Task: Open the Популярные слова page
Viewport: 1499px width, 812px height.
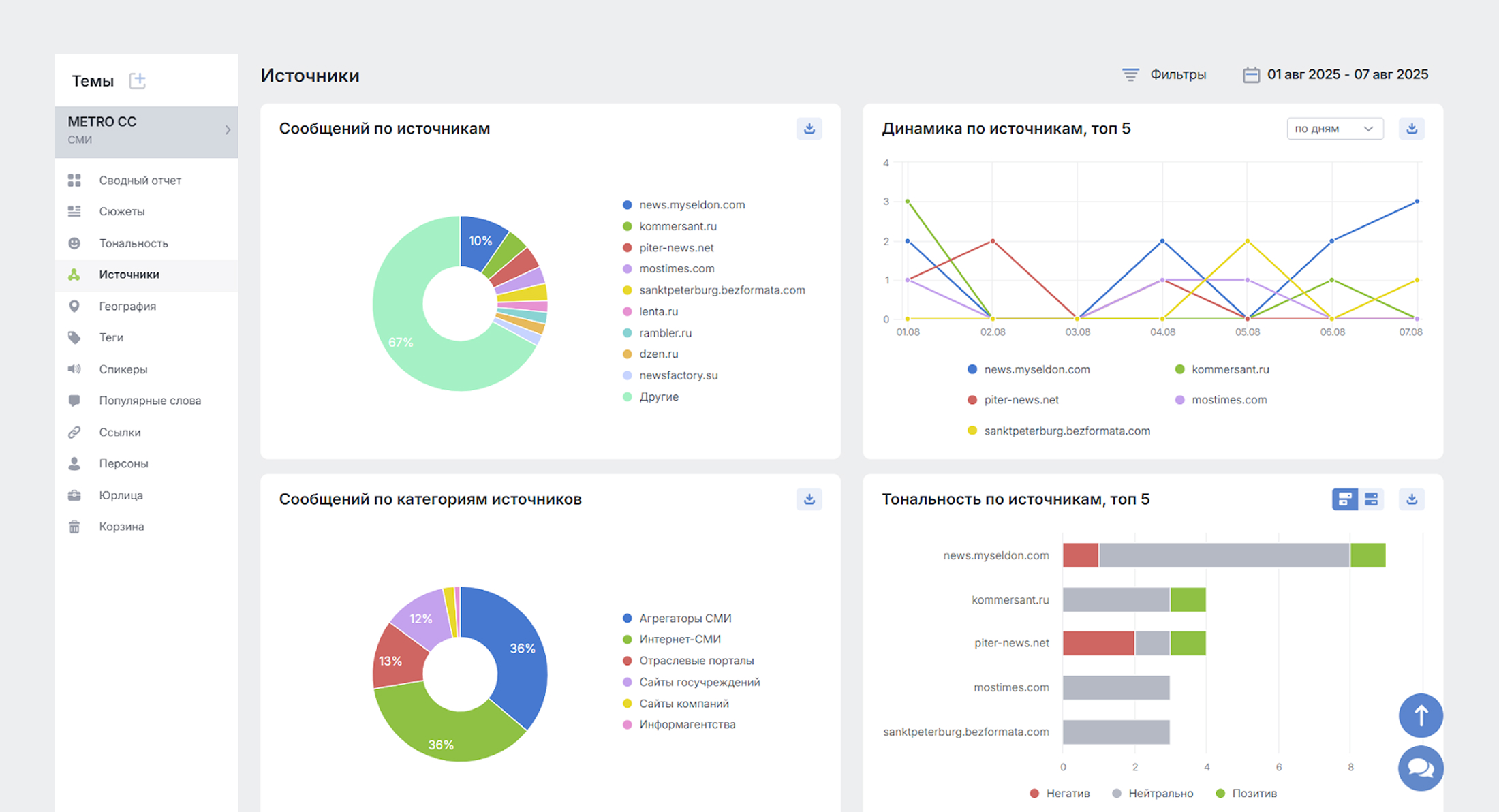Action: [149, 401]
